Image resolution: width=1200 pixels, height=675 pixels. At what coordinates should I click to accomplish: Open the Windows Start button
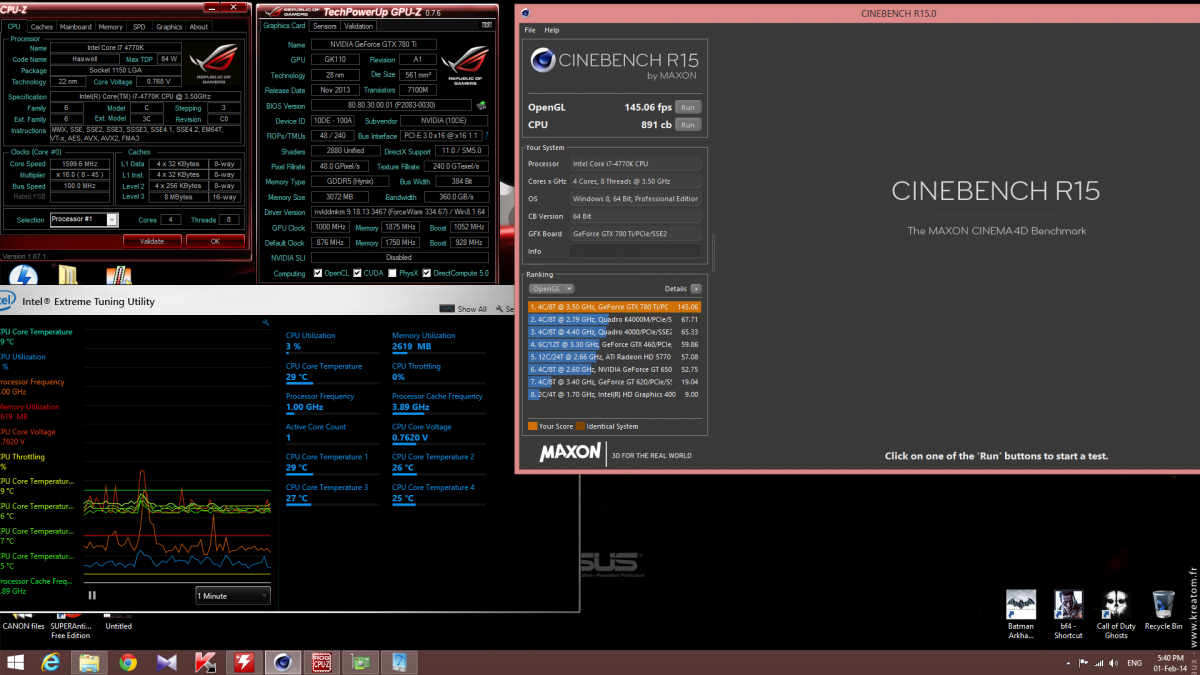[x=17, y=661]
